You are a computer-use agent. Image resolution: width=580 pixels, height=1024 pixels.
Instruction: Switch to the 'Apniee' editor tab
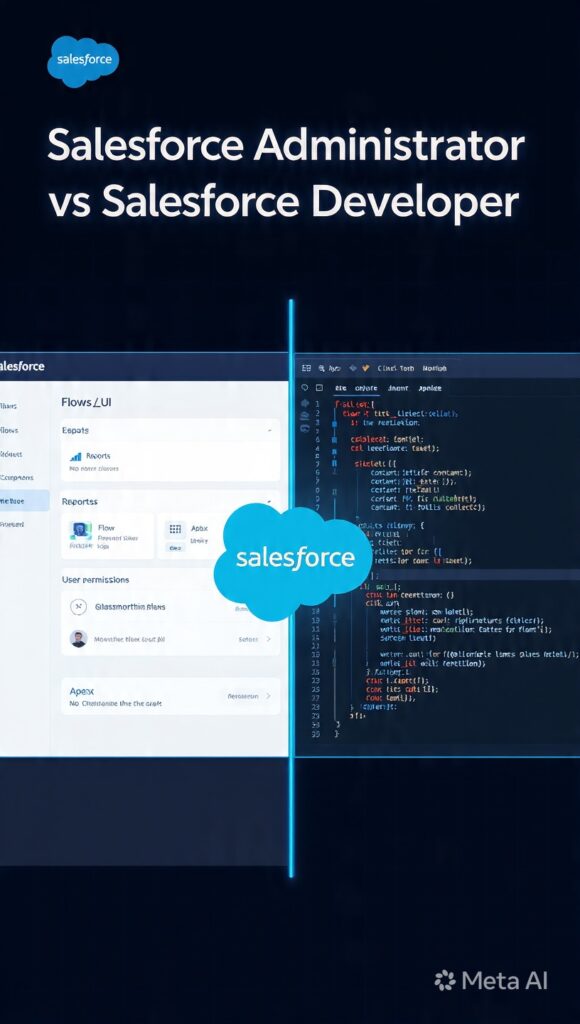coord(430,388)
